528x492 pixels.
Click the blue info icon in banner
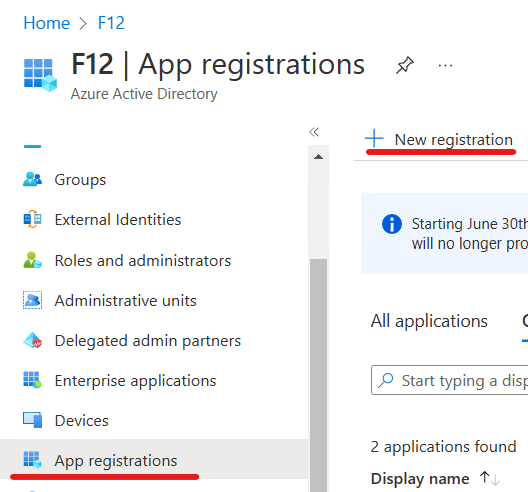coord(392,224)
